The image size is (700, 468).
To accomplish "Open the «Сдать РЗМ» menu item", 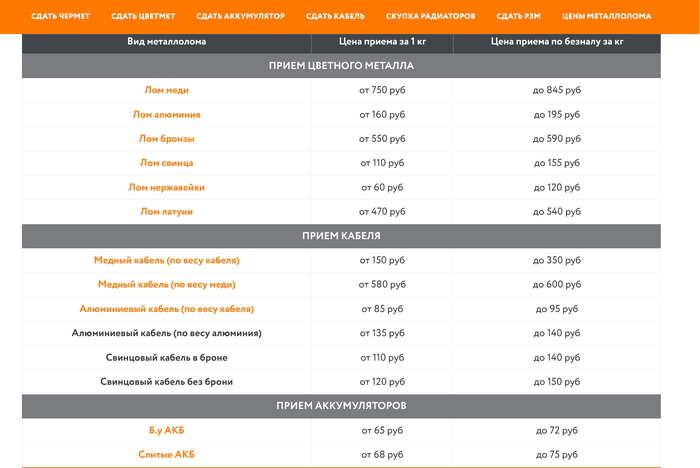I will [x=518, y=17].
